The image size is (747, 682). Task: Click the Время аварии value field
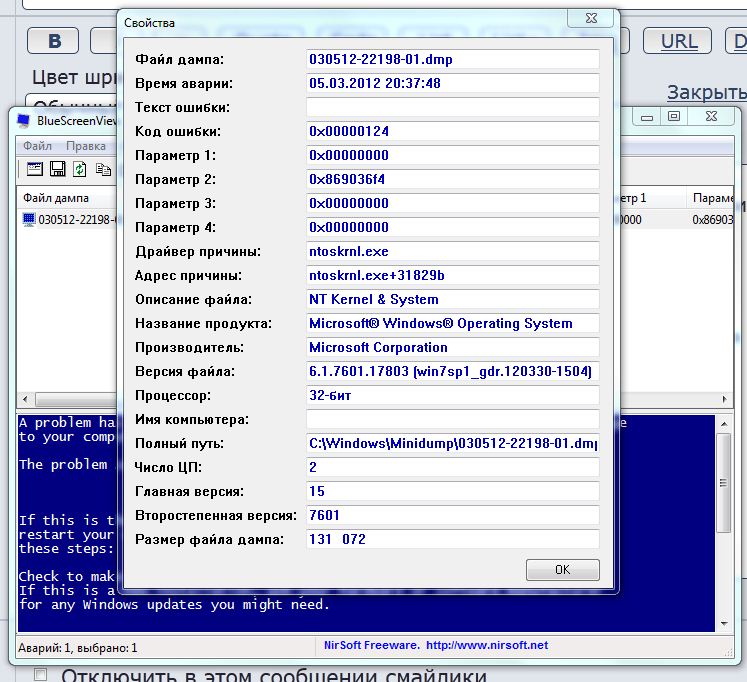(453, 83)
